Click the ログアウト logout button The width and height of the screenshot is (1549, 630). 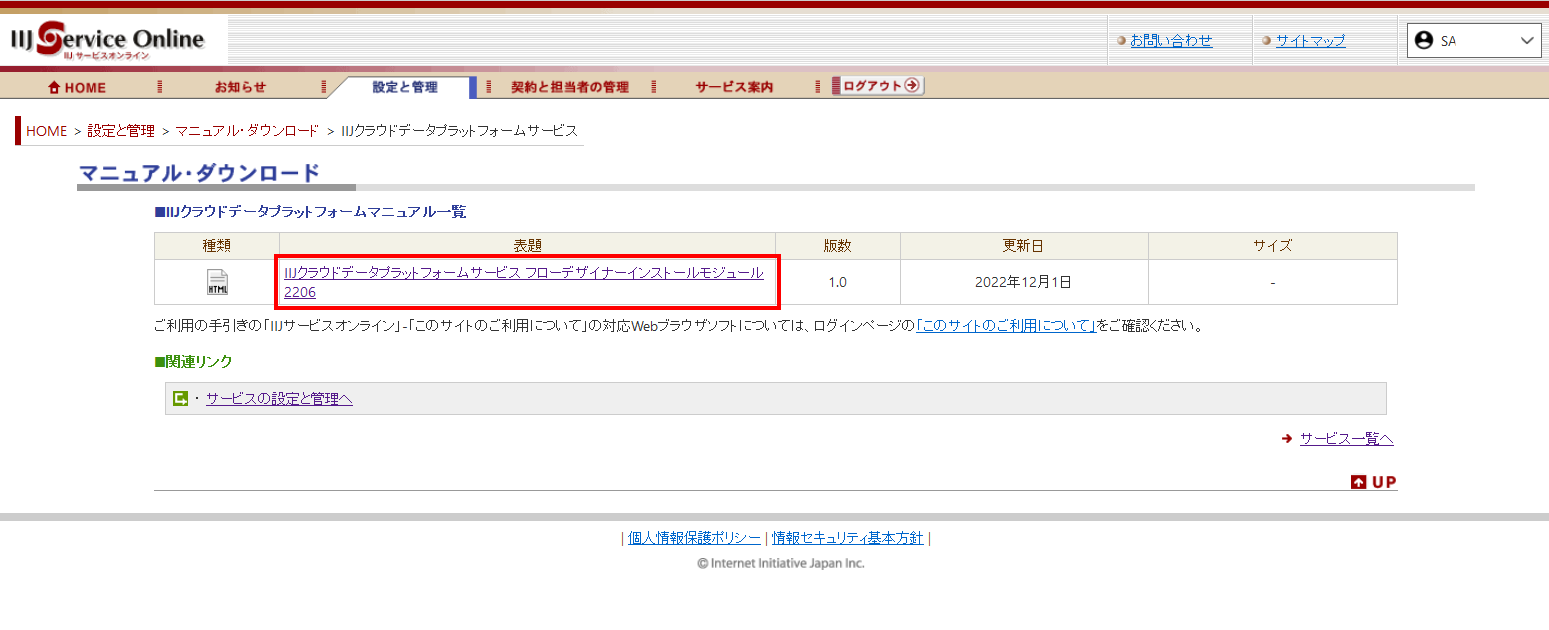[x=879, y=86]
